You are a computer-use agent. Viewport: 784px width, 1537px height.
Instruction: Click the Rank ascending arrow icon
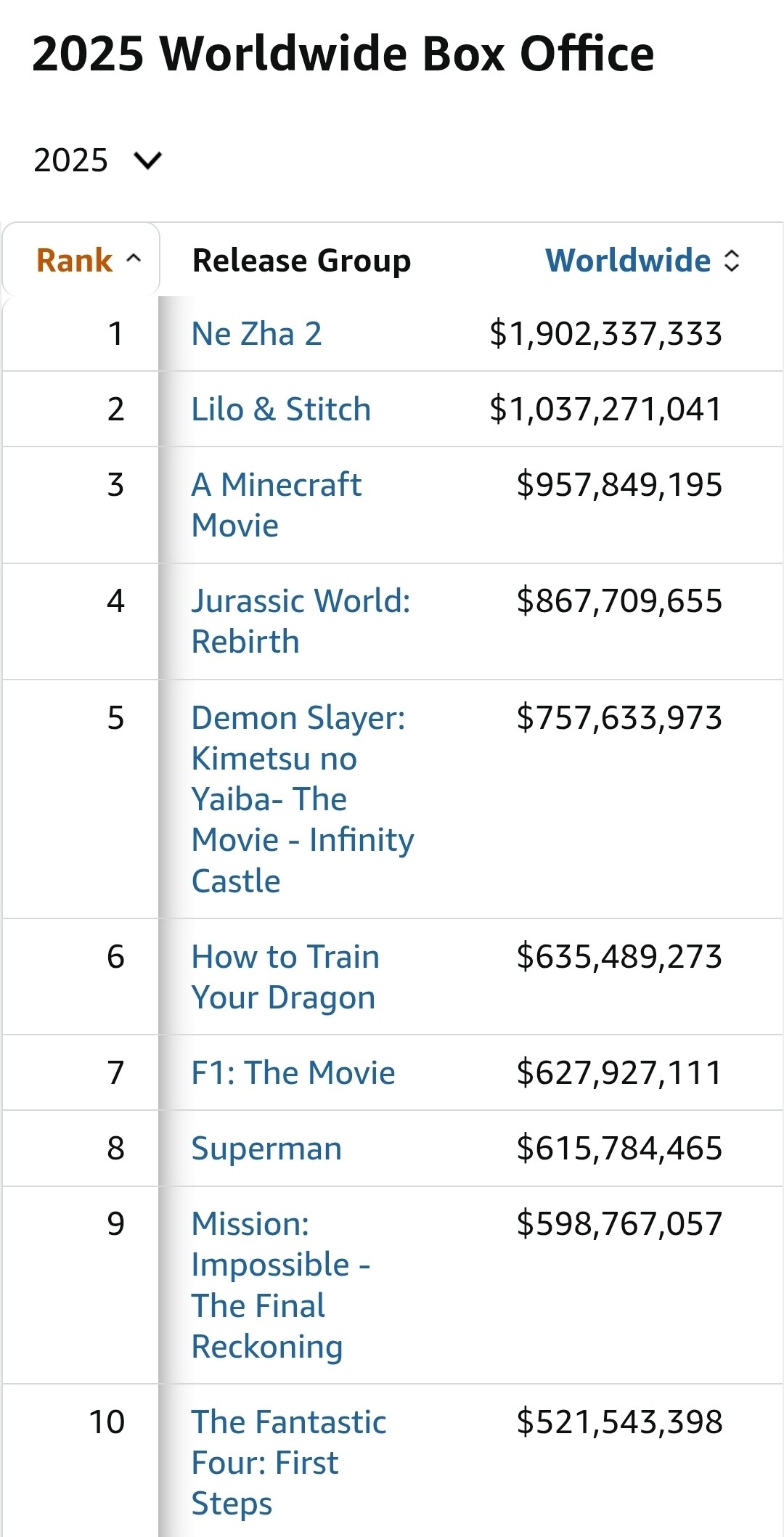click(134, 259)
